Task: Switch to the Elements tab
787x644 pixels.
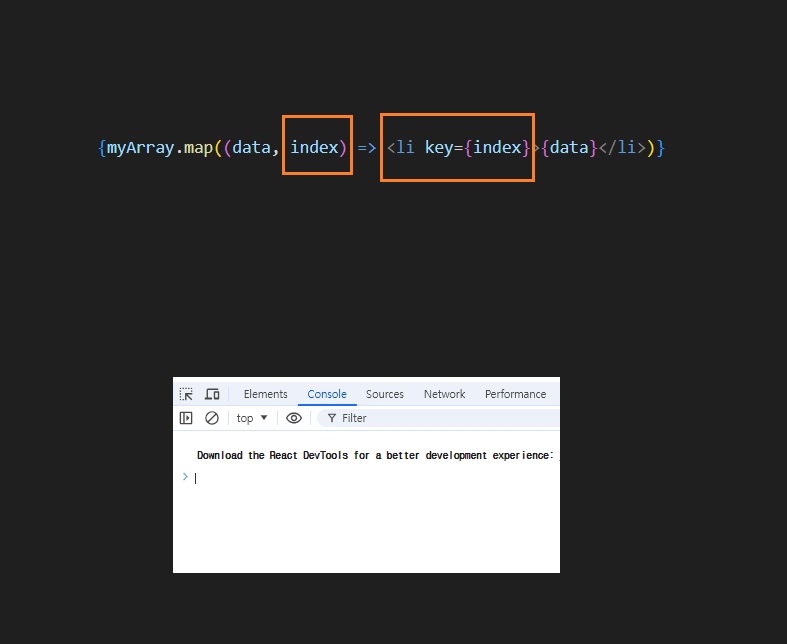Action: (266, 394)
